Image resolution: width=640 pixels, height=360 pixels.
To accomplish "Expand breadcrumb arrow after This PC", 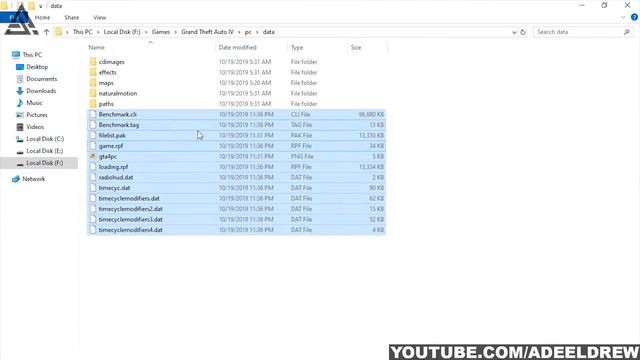I will (x=98, y=32).
